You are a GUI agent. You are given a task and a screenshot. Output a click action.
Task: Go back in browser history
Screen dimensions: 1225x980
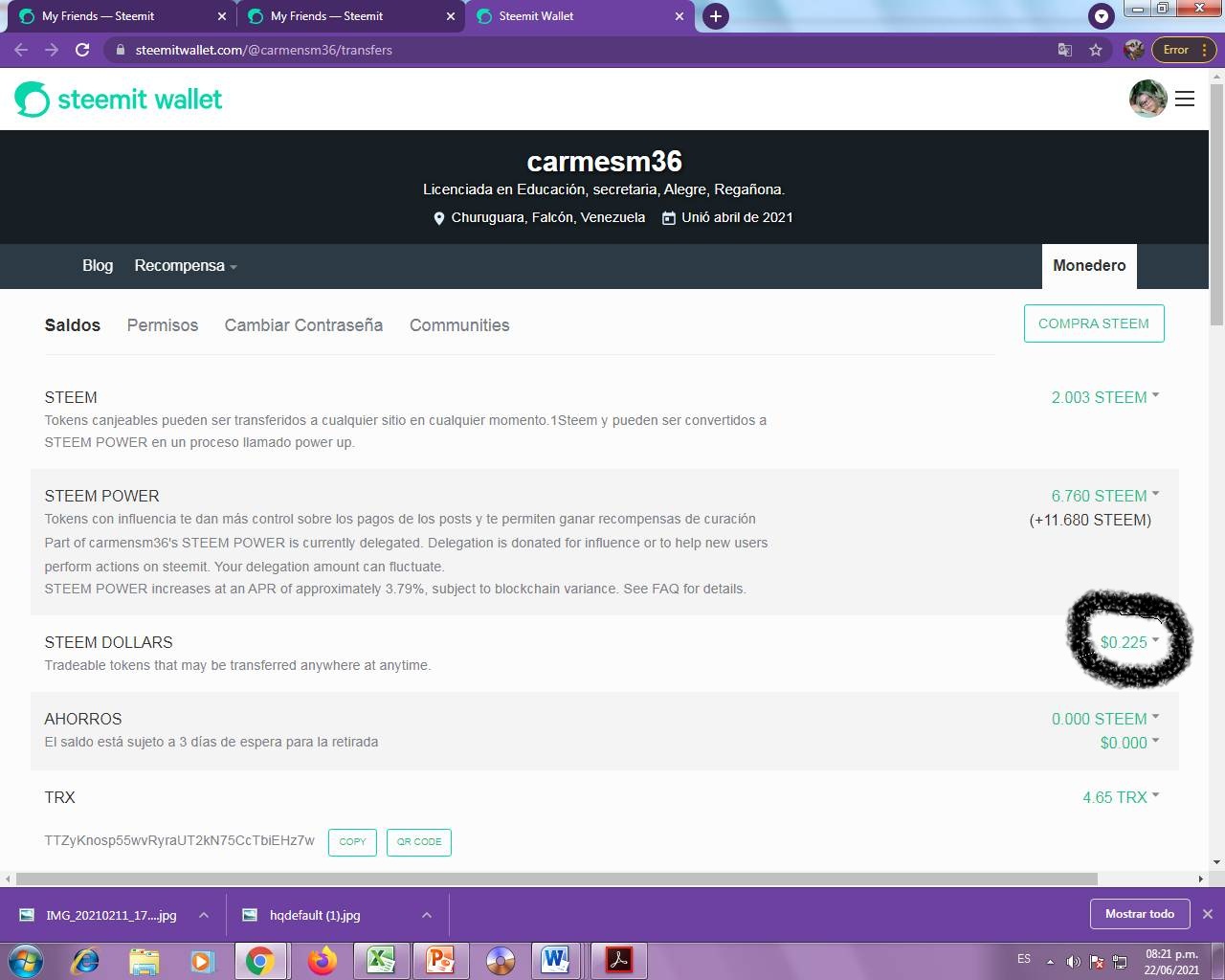point(21,50)
